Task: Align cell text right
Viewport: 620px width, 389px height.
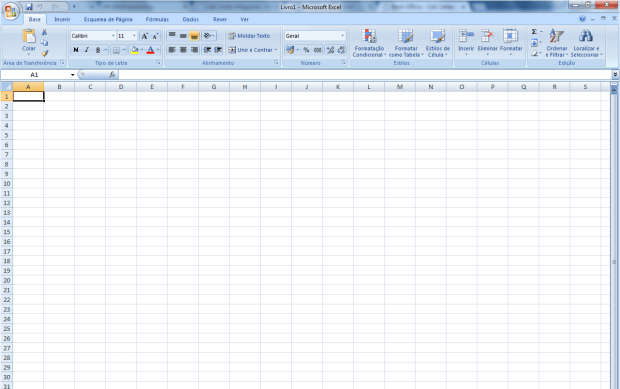Action: point(194,50)
